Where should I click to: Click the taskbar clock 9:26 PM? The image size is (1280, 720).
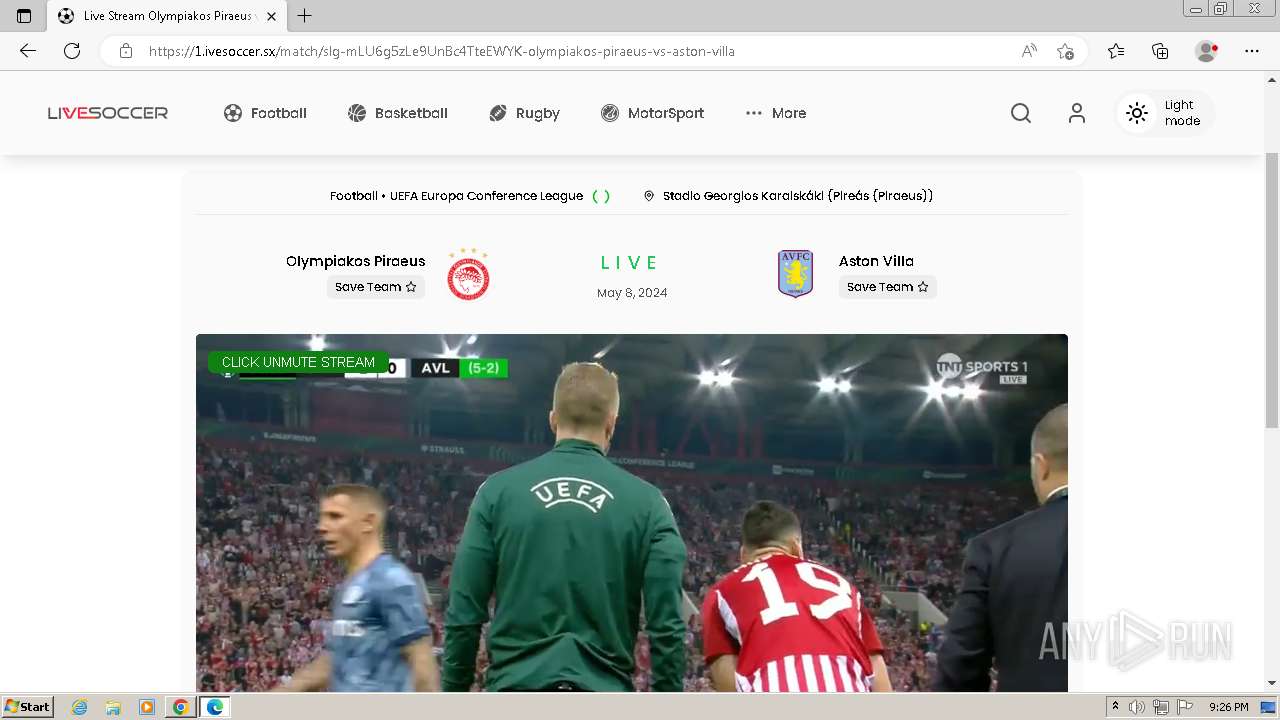[1229, 707]
